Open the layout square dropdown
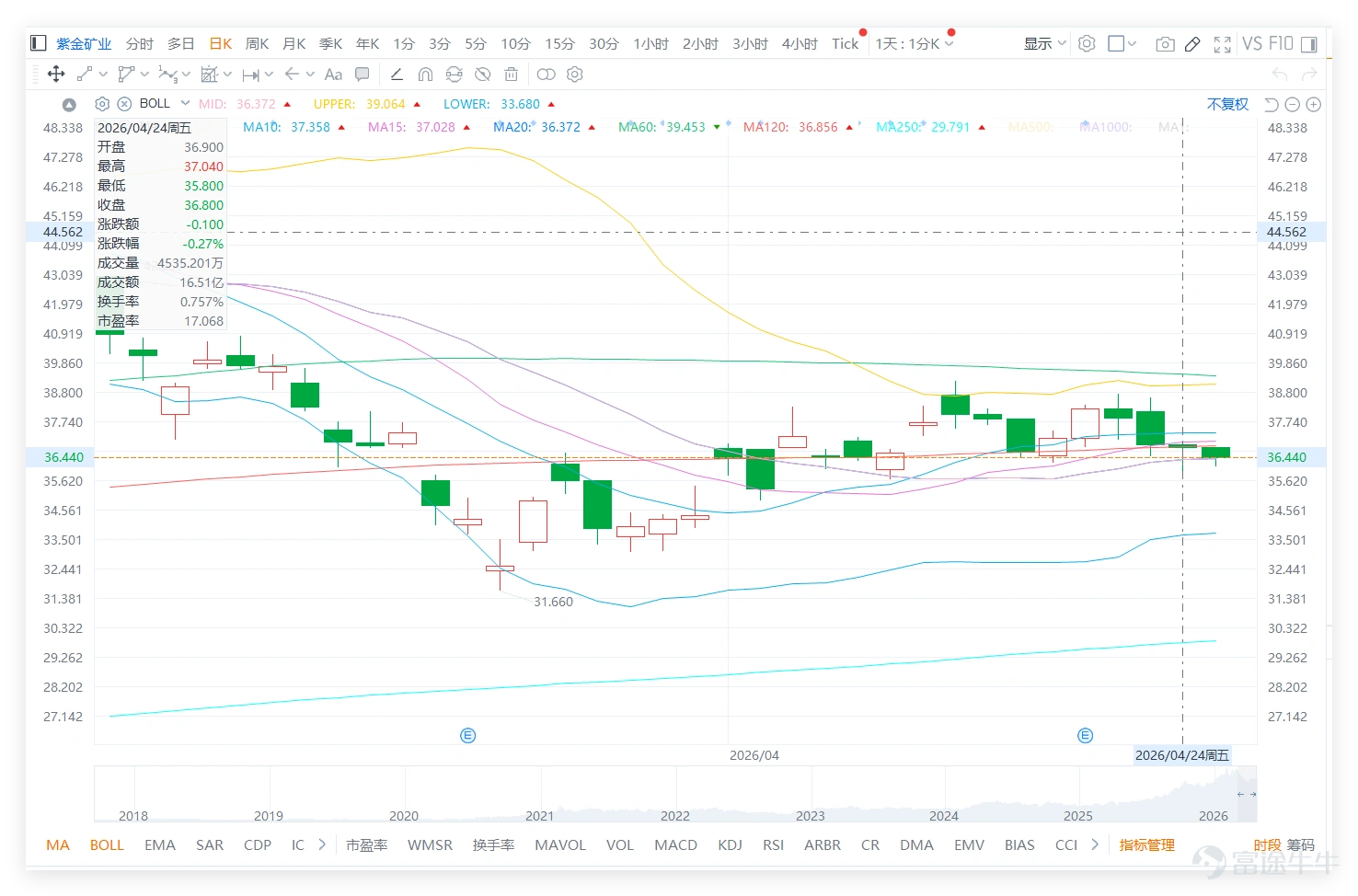This screenshot has width=1358, height=896. click(1122, 43)
